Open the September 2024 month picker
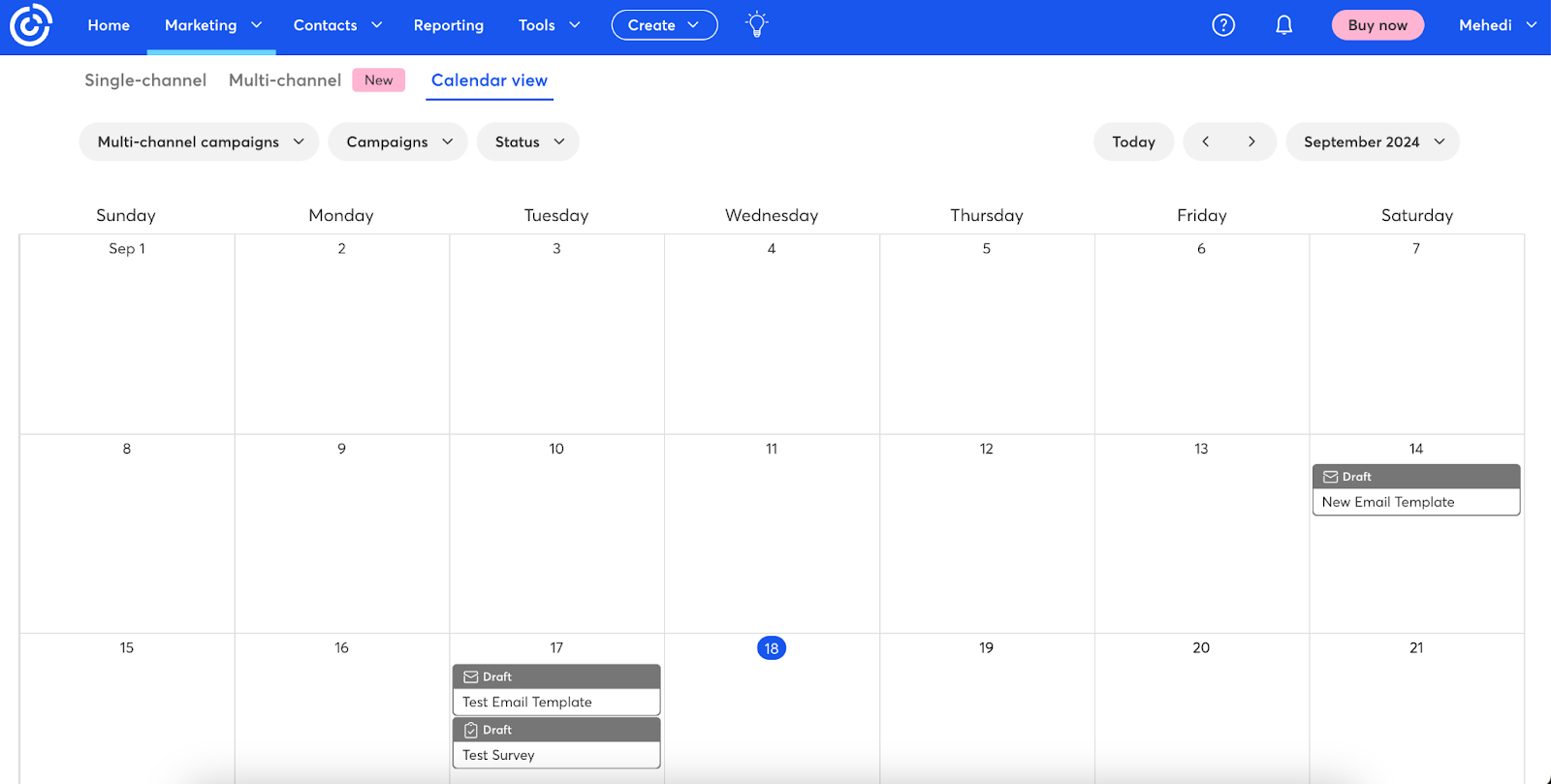Viewport: 1551px width, 784px height. click(x=1373, y=141)
